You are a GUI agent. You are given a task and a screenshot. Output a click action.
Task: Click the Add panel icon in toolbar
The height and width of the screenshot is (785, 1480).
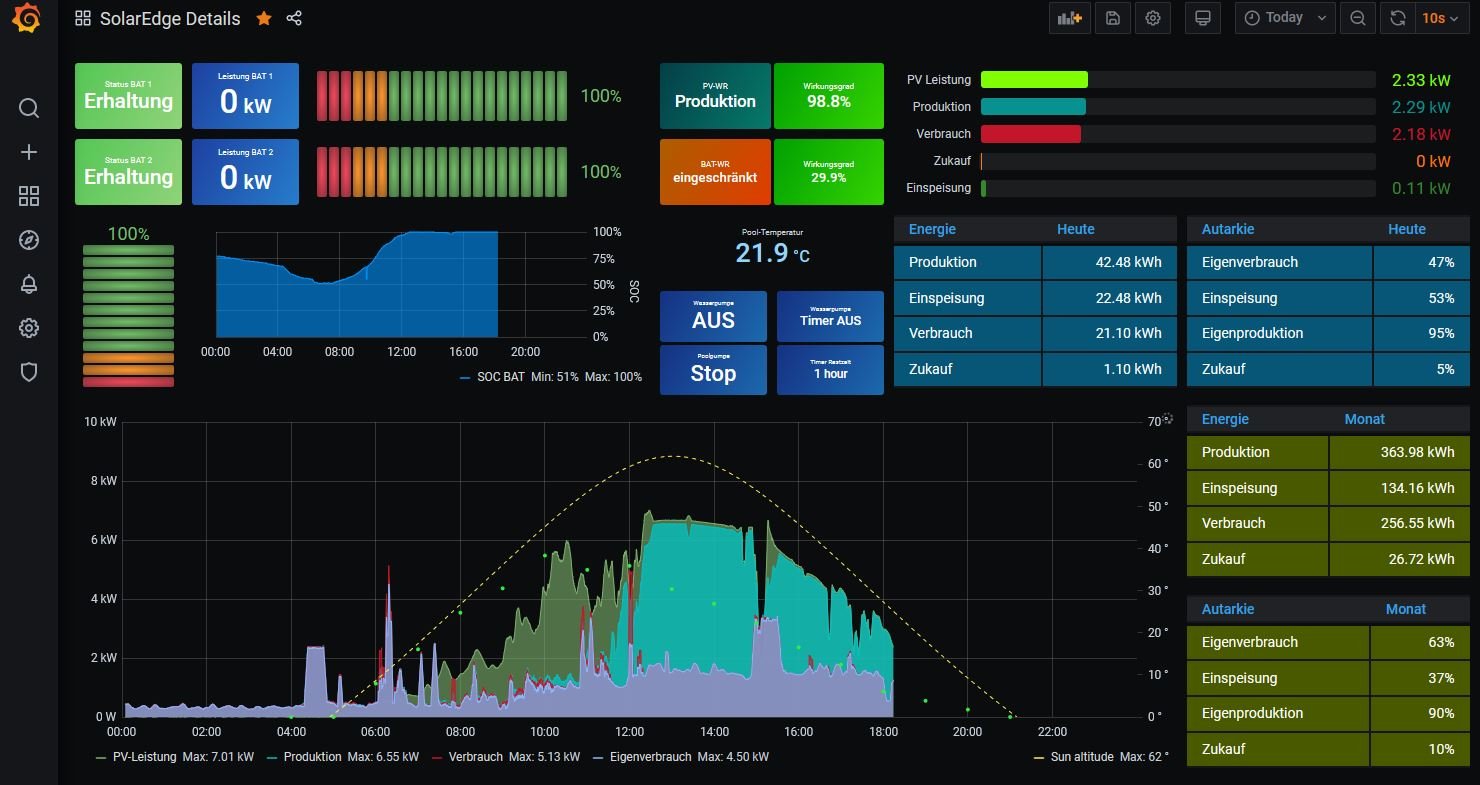(x=1070, y=18)
